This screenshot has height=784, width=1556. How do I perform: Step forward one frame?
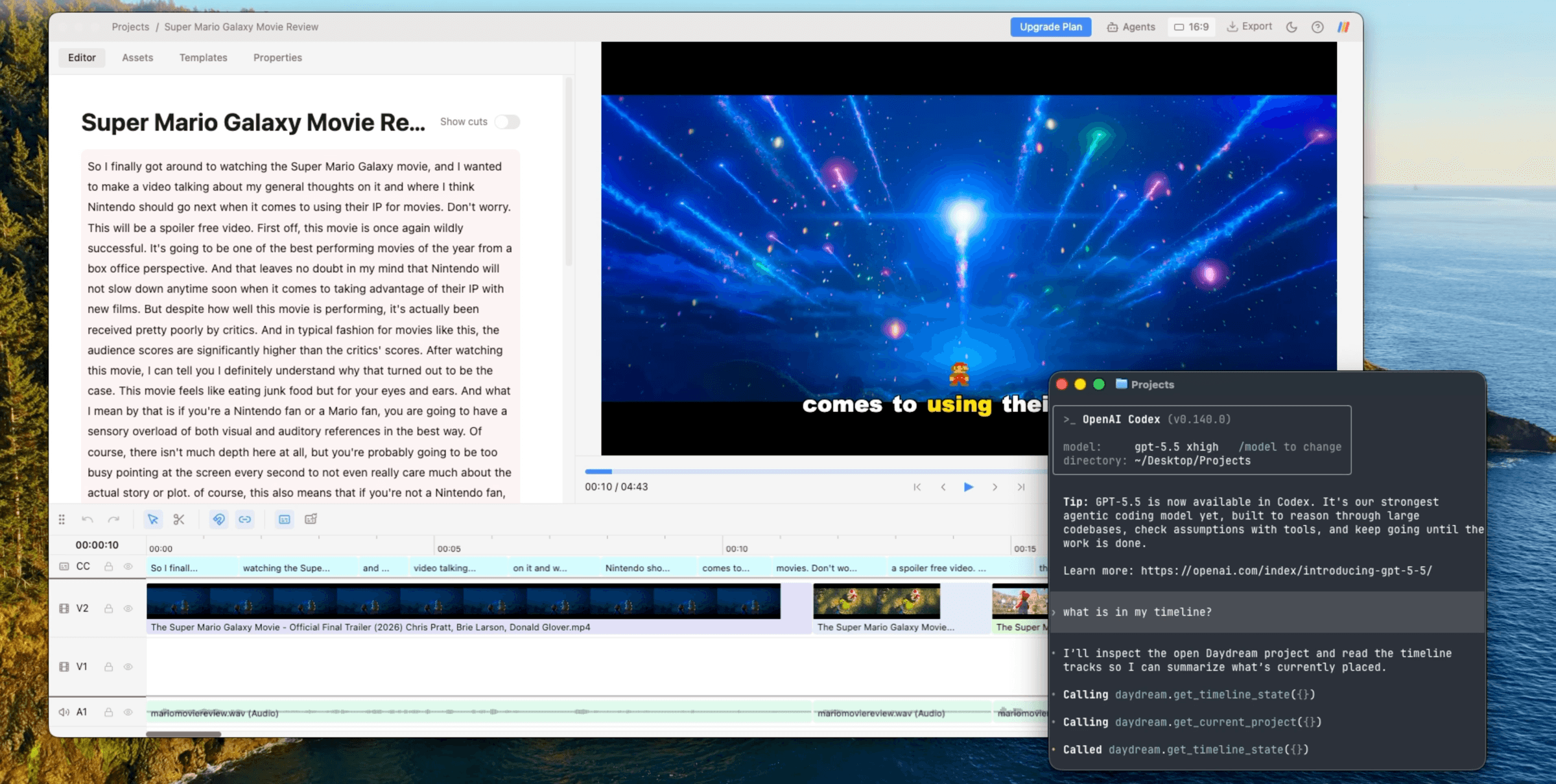pyautogui.click(x=995, y=487)
